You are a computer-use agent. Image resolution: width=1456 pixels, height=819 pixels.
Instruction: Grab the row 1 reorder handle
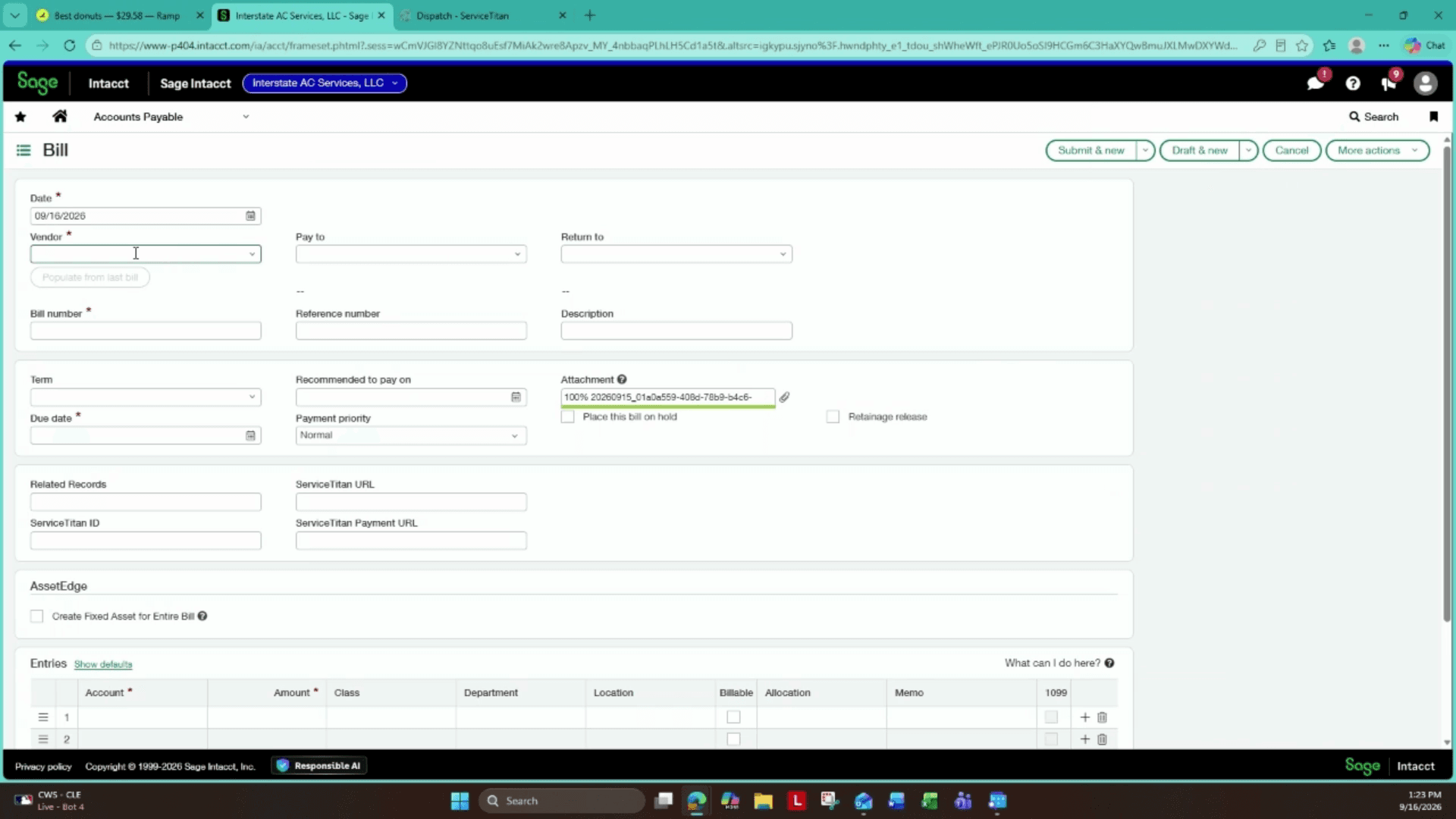[43, 717]
